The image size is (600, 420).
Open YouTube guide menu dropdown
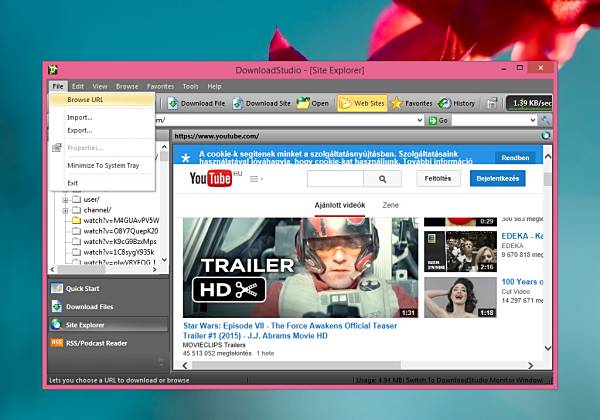(256, 179)
